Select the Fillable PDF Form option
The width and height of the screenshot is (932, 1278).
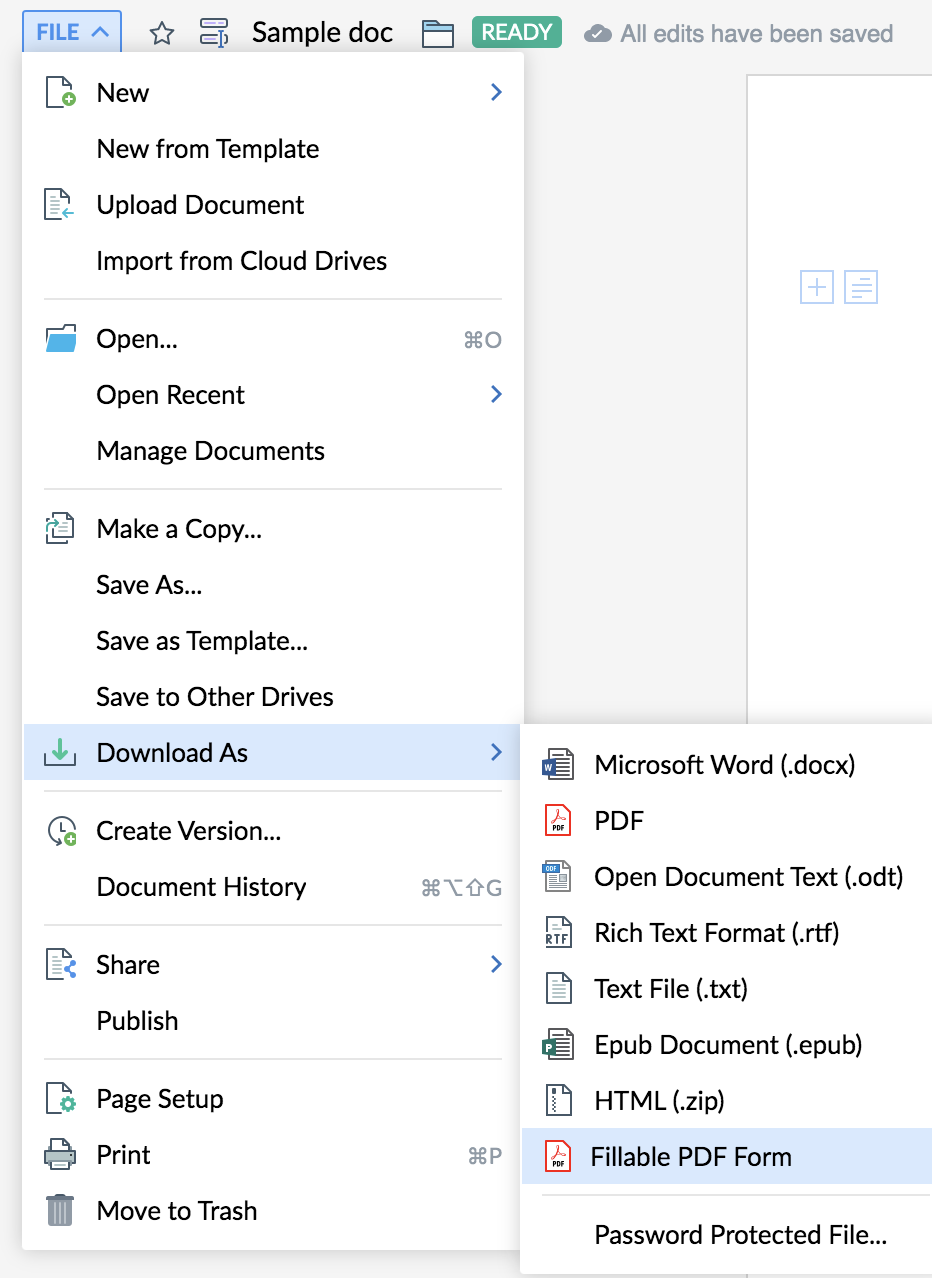[691, 1157]
